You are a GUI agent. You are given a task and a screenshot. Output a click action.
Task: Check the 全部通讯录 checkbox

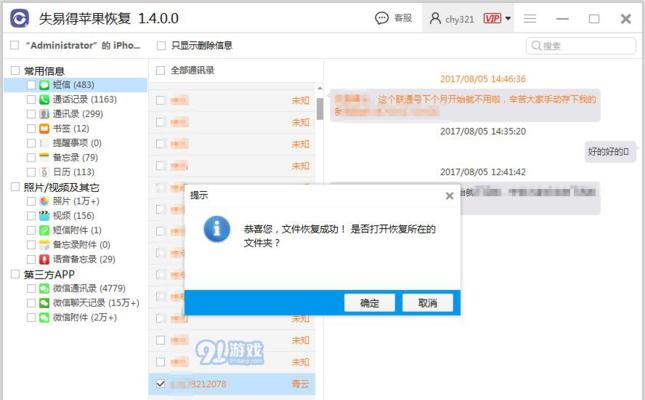[160, 70]
